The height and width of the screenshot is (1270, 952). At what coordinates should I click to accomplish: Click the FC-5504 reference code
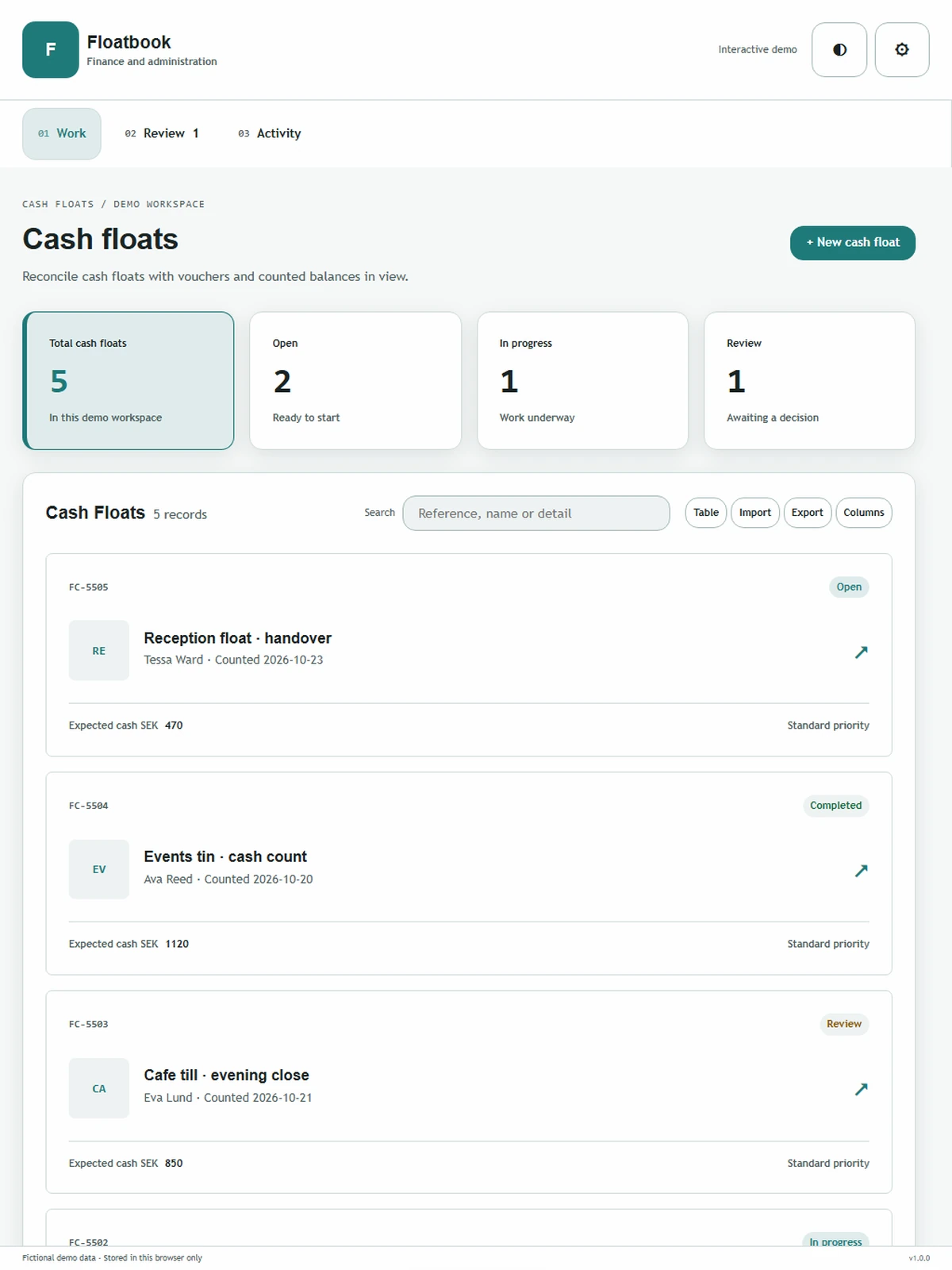[x=89, y=806]
